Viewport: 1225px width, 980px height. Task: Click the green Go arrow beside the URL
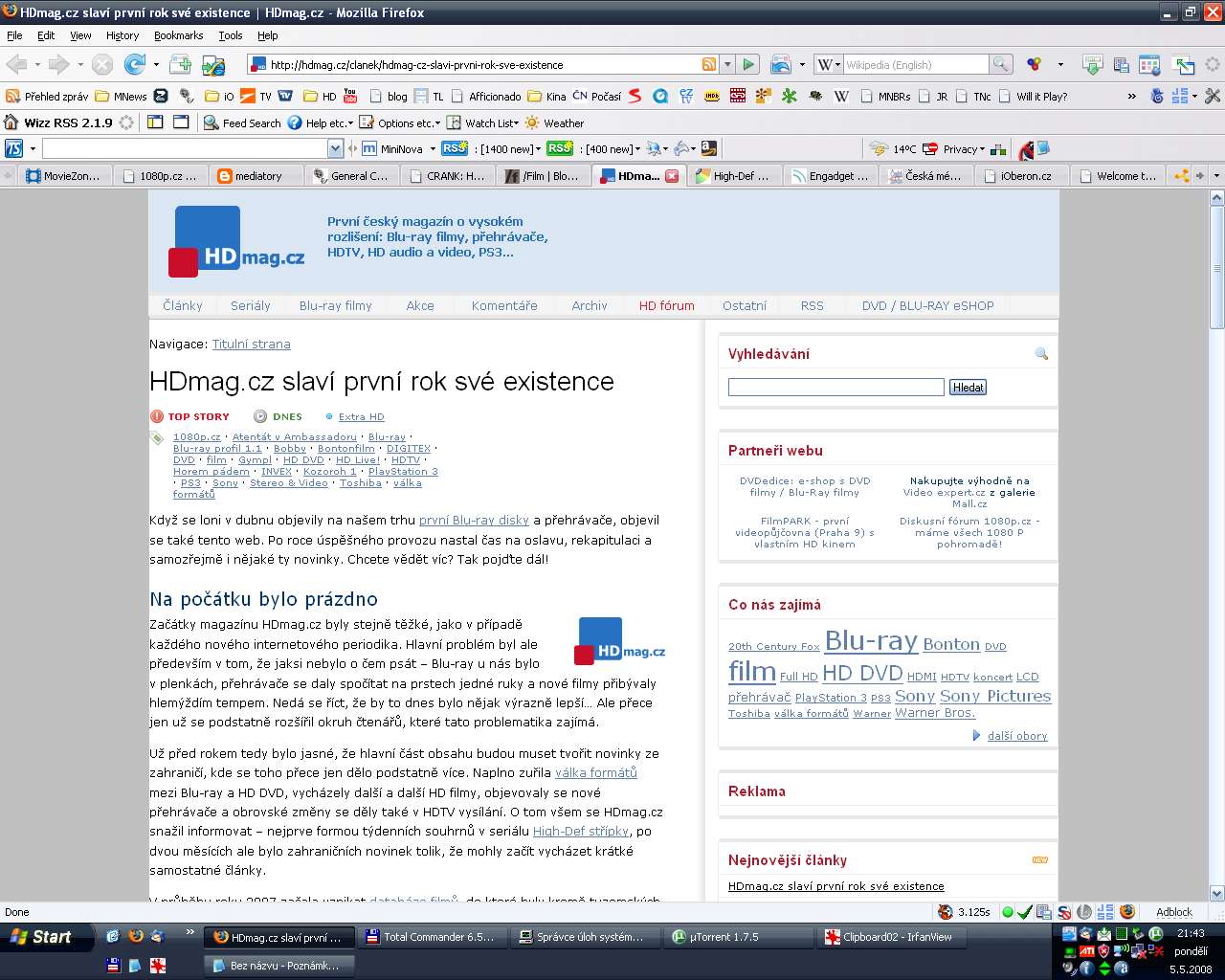[x=748, y=64]
